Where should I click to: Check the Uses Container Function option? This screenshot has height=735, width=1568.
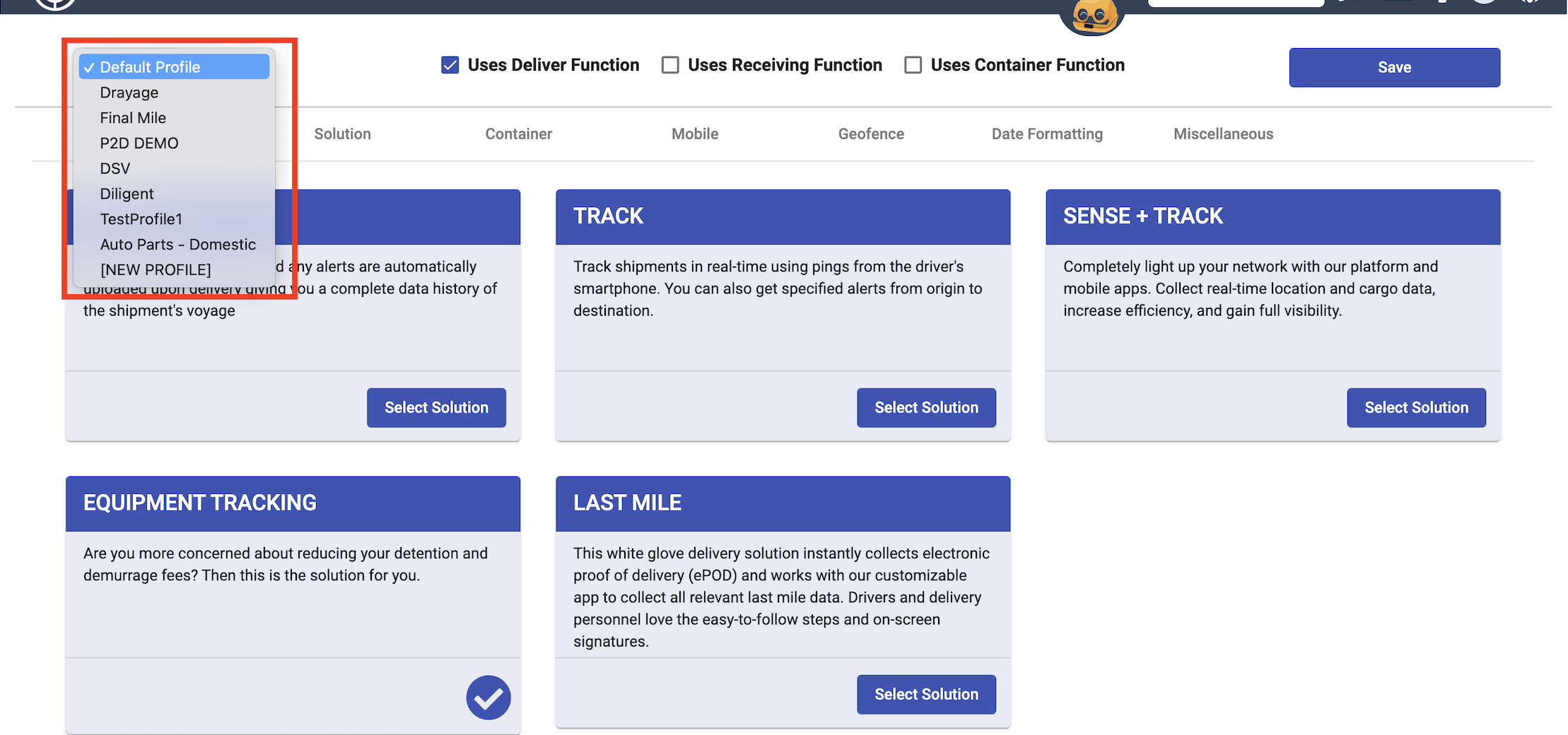coord(913,64)
